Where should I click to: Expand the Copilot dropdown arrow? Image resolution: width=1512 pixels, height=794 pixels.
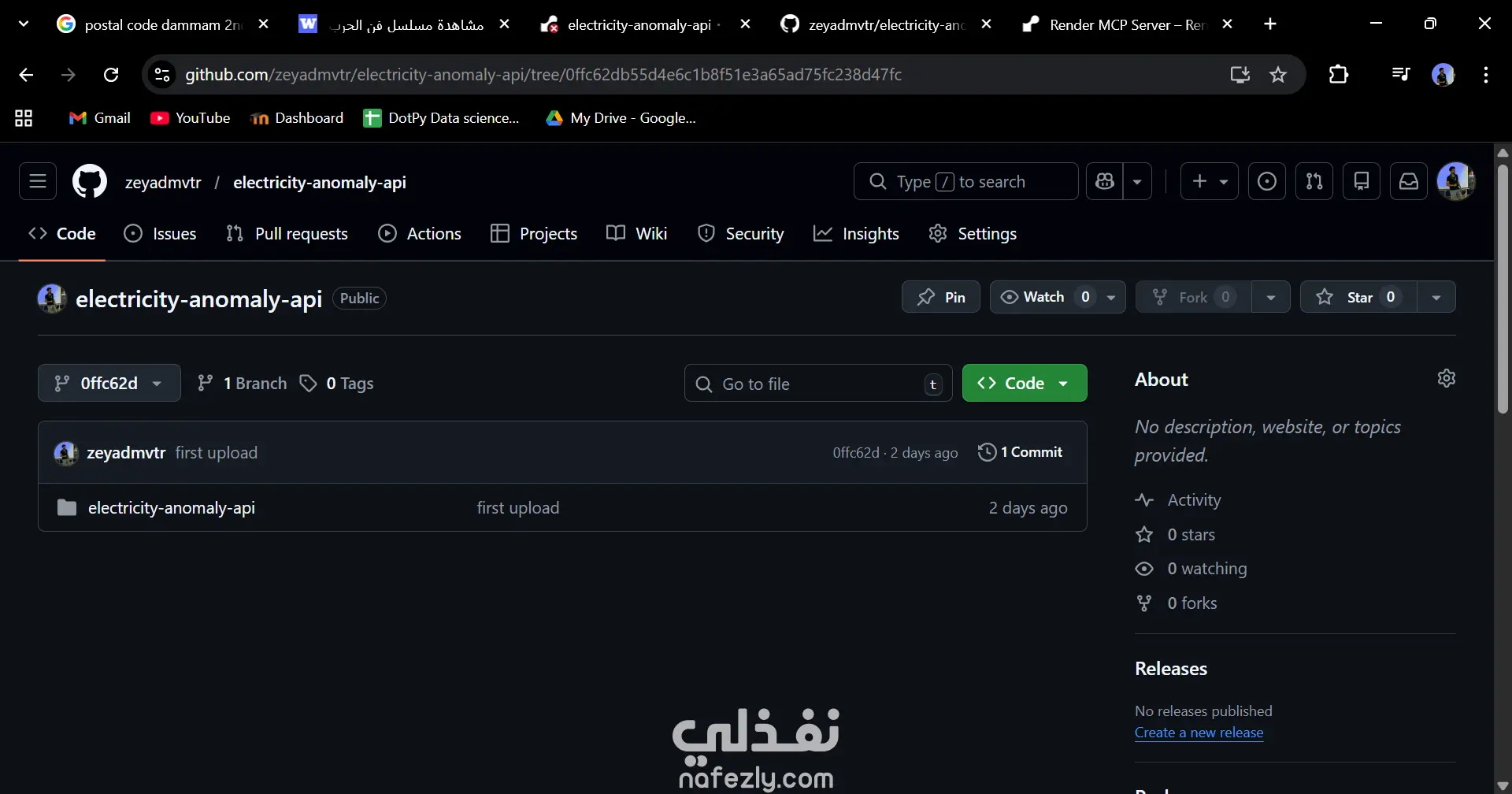1137,182
